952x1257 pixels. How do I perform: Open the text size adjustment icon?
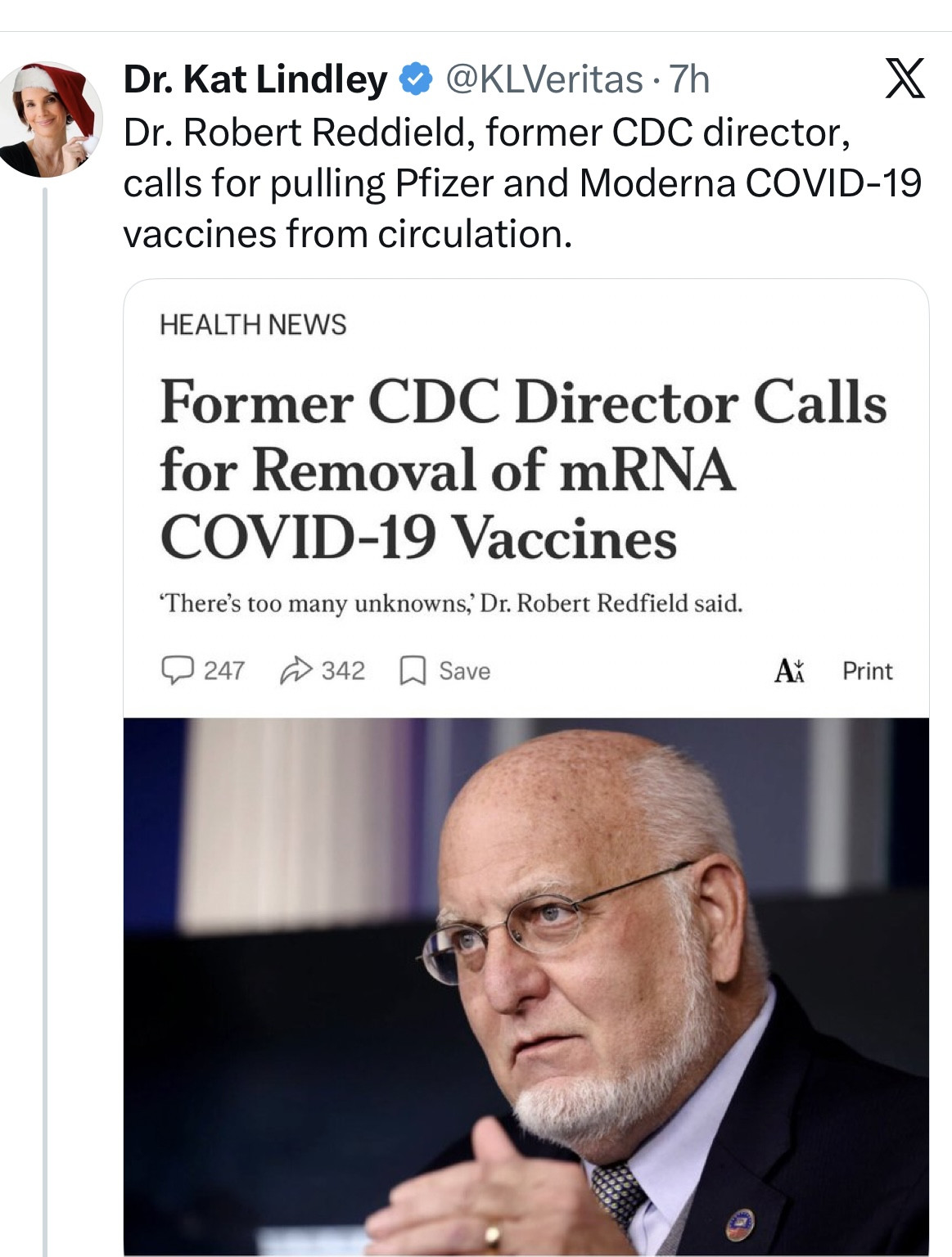[x=789, y=671]
